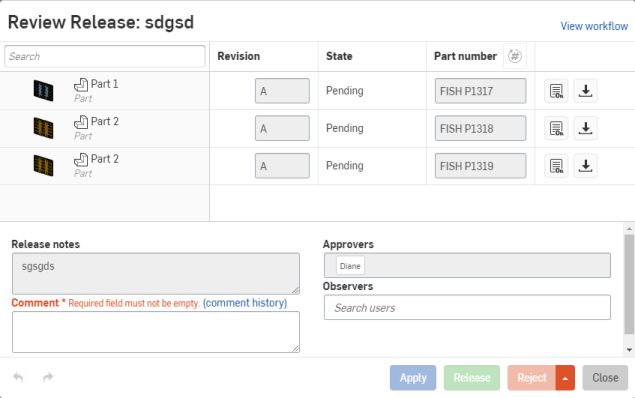
Task: Open properties for FISH P1318 row
Action: coord(556,128)
